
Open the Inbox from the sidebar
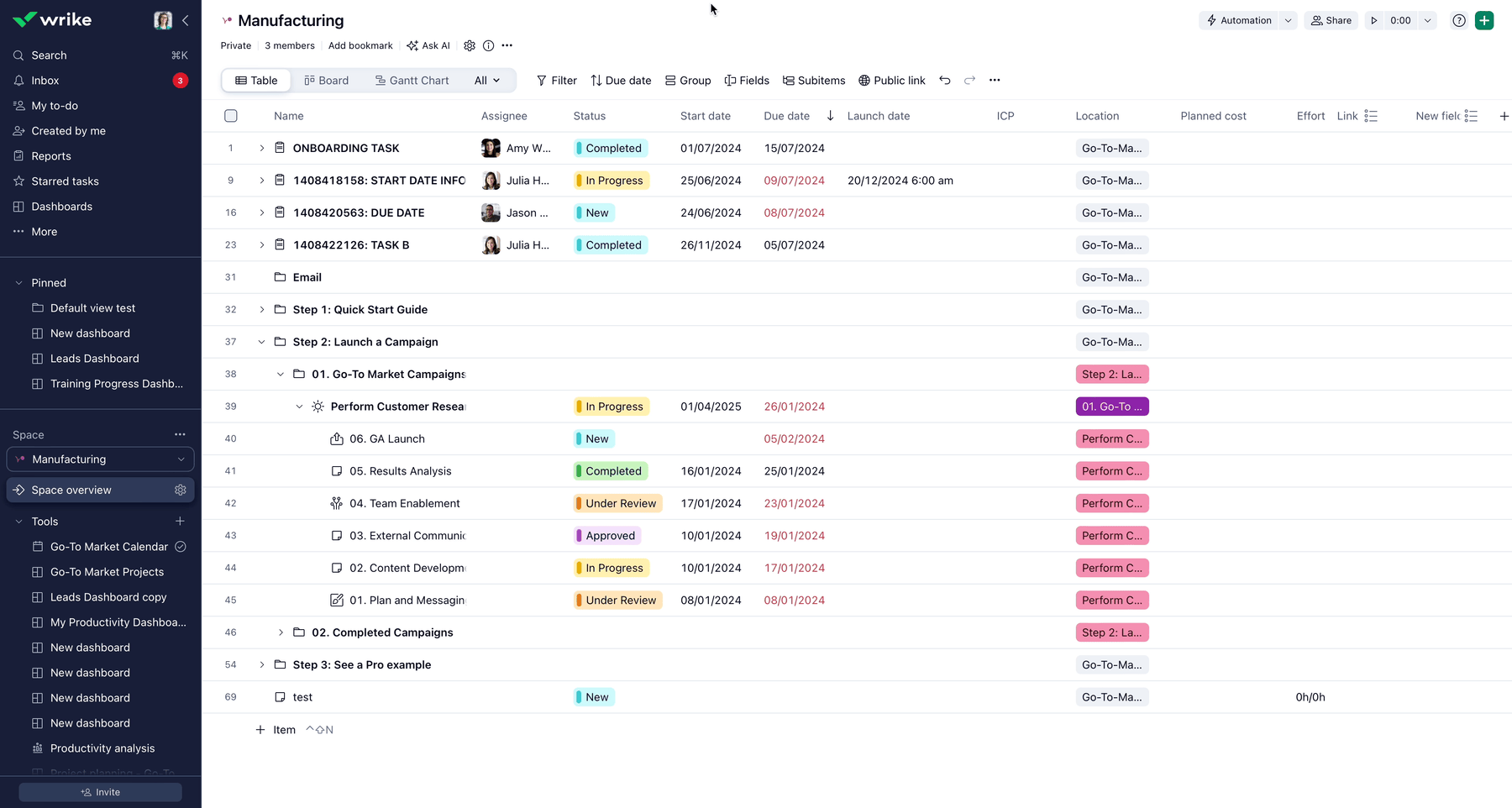45,80
